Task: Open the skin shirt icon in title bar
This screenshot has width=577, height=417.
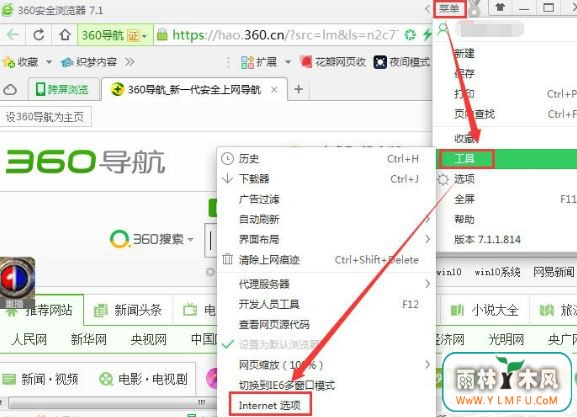Action: 500,7
